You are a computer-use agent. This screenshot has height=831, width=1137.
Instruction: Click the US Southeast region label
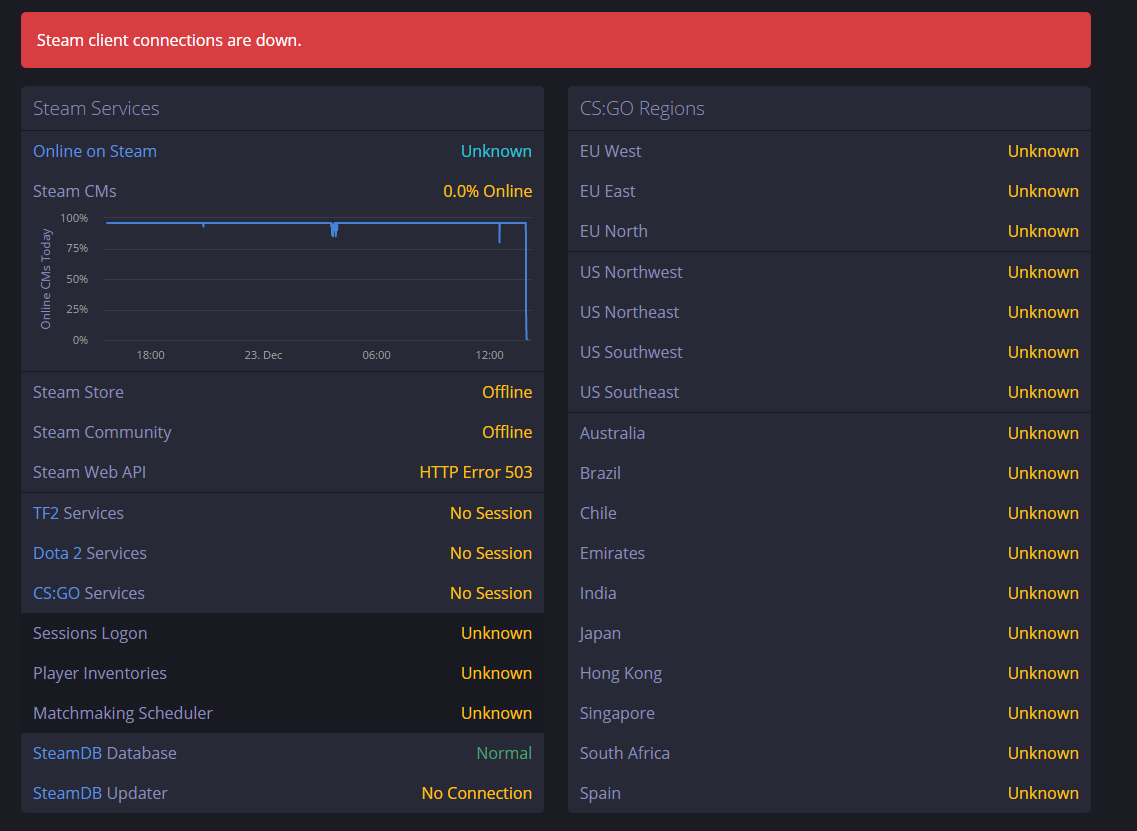point(629,392)
